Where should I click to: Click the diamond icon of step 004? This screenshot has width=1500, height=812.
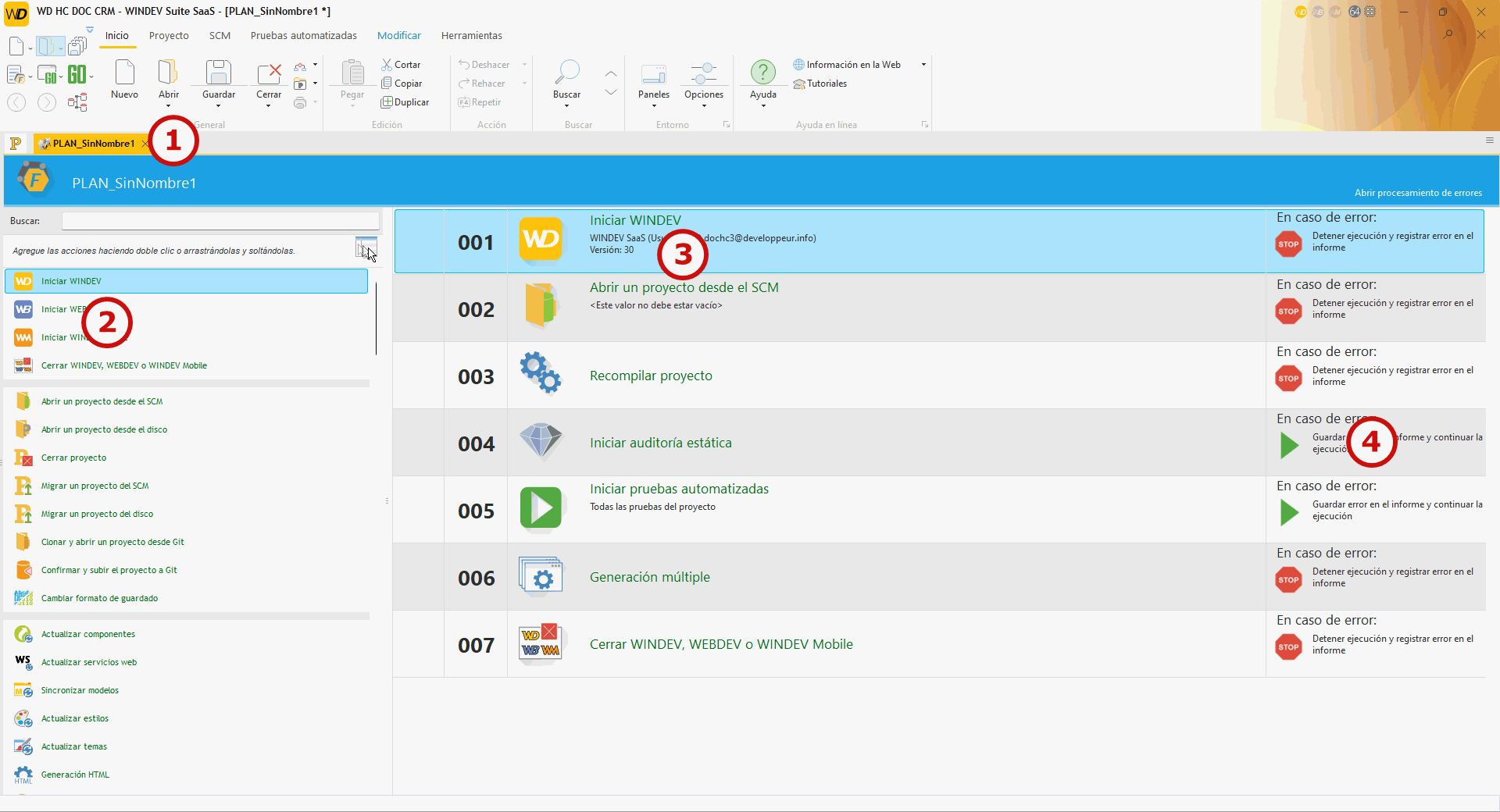pyautogui.click(x=541, y=441)
